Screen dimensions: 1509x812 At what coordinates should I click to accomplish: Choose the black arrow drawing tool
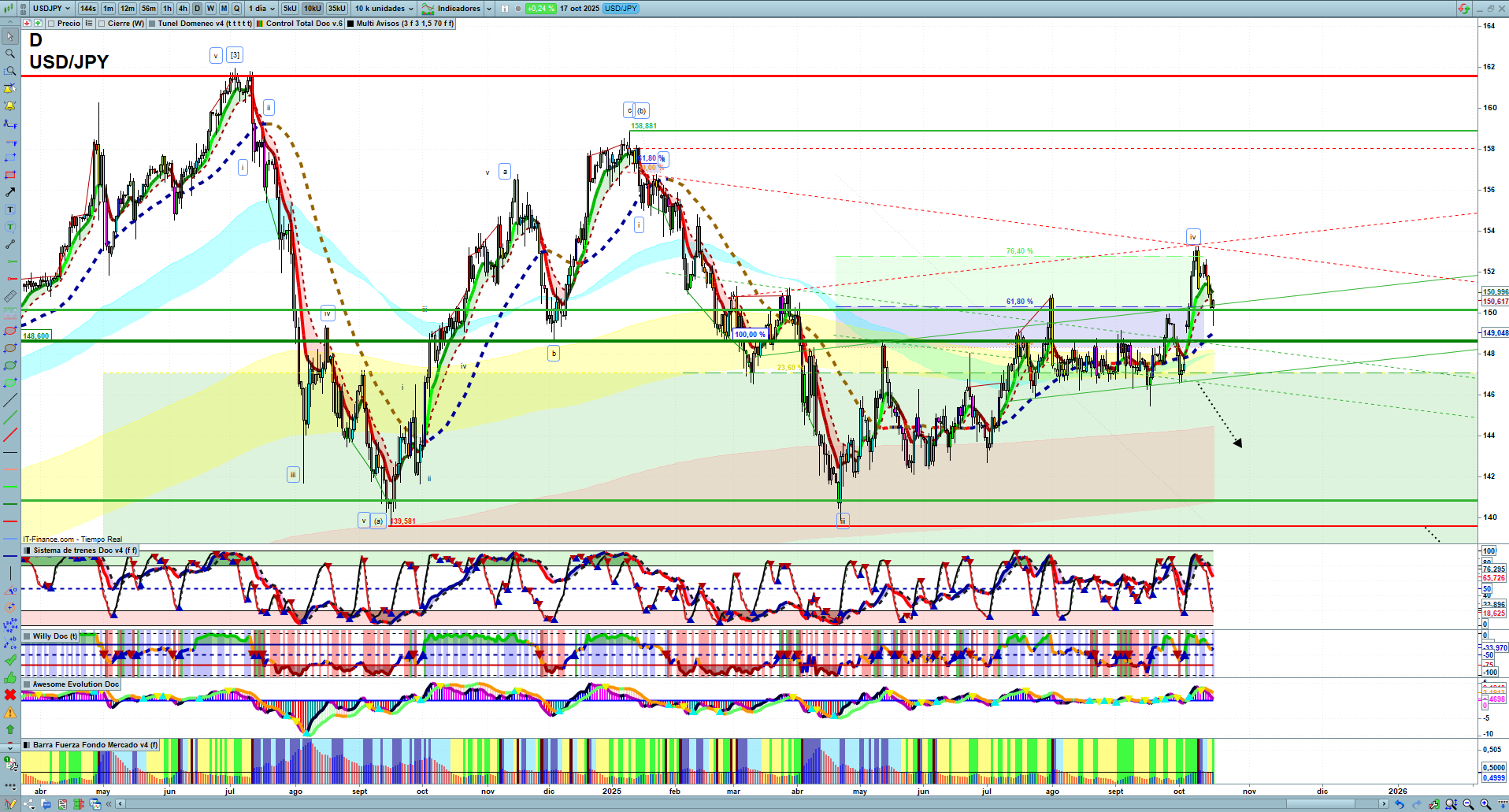pos(10,192)
